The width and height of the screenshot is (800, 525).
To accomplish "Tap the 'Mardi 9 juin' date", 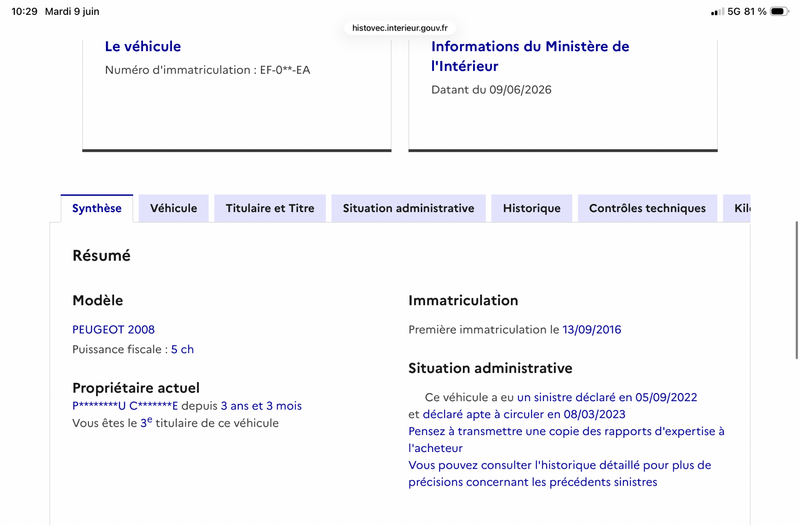I will pos(72,11).
